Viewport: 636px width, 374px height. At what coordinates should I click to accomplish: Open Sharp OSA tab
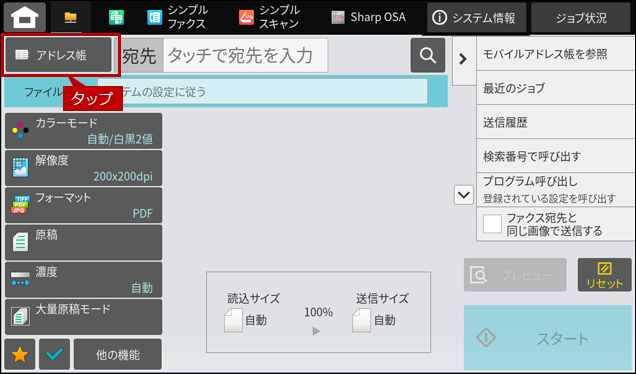pos(368,17)
